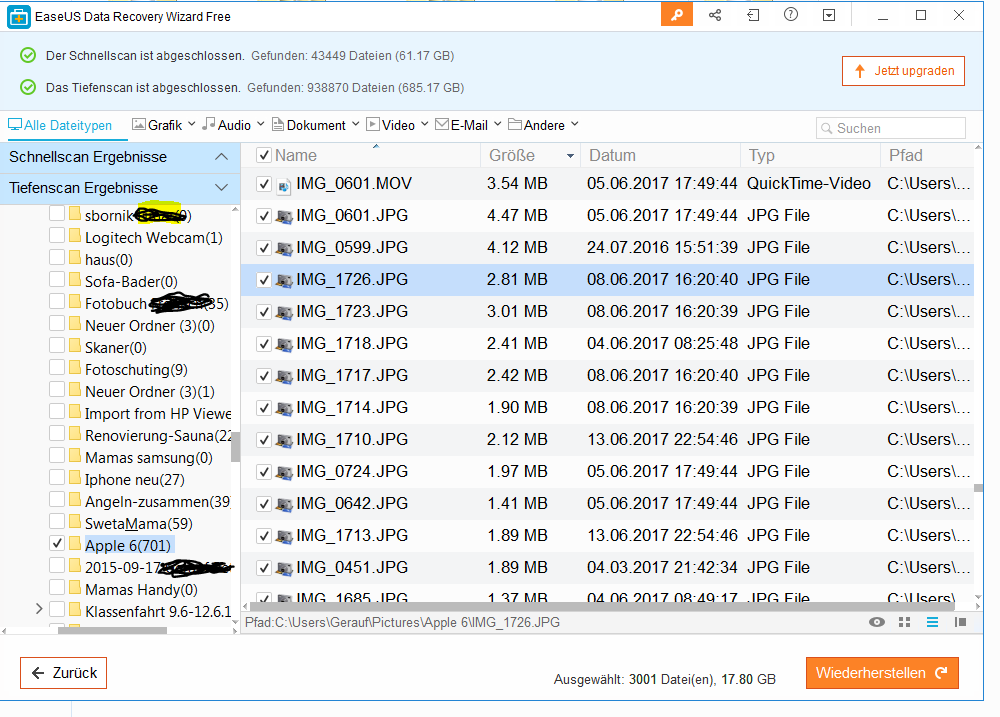Image resolution: width=1000 pixels, height=717 pixels.
Task: Expand the Tiefenscan Ergebnisse section chevron
Action: coord(221,188)
